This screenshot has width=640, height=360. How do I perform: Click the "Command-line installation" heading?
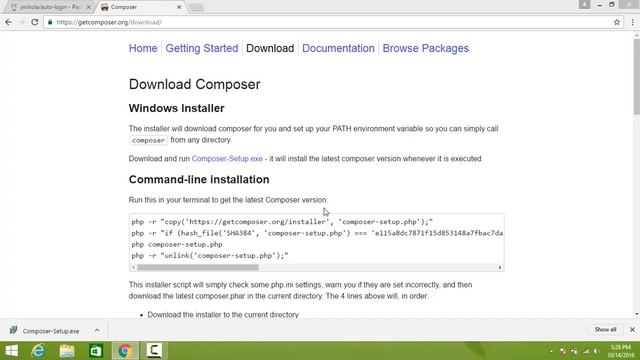tap(199, 180)
